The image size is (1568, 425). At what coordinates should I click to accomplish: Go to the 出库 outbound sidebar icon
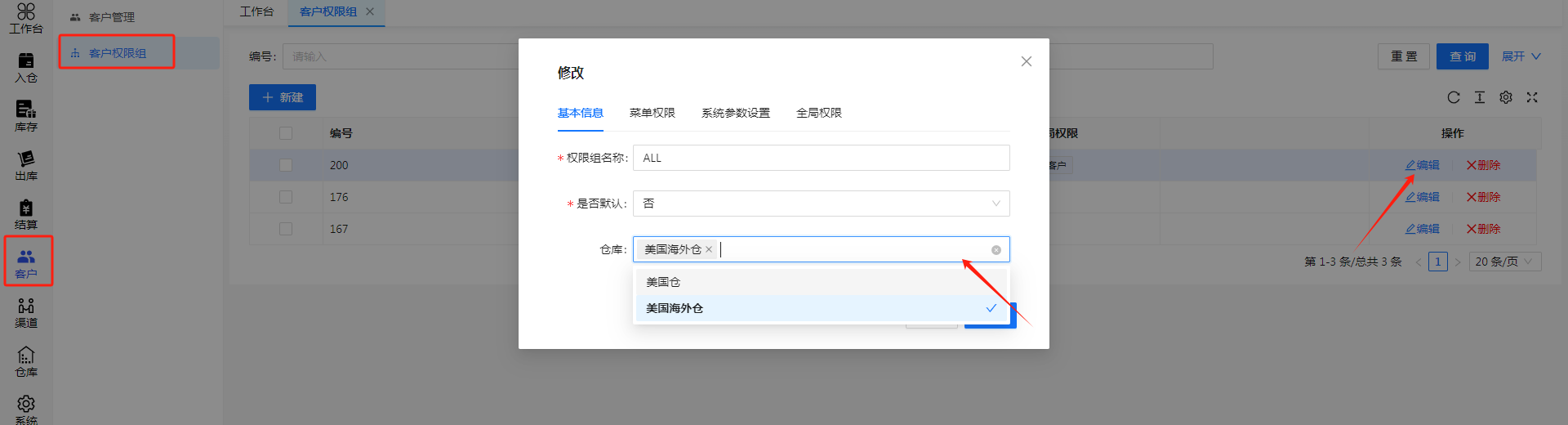(x=26, y=165)
